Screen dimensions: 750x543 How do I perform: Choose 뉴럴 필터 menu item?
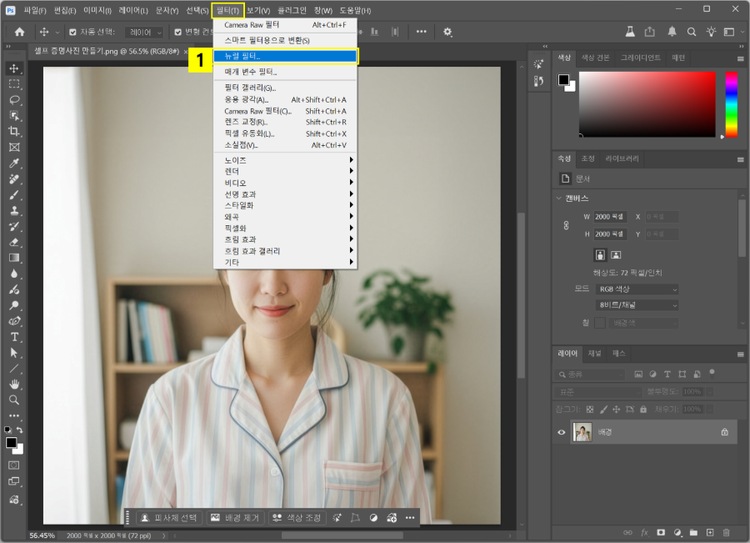[285, 56]
